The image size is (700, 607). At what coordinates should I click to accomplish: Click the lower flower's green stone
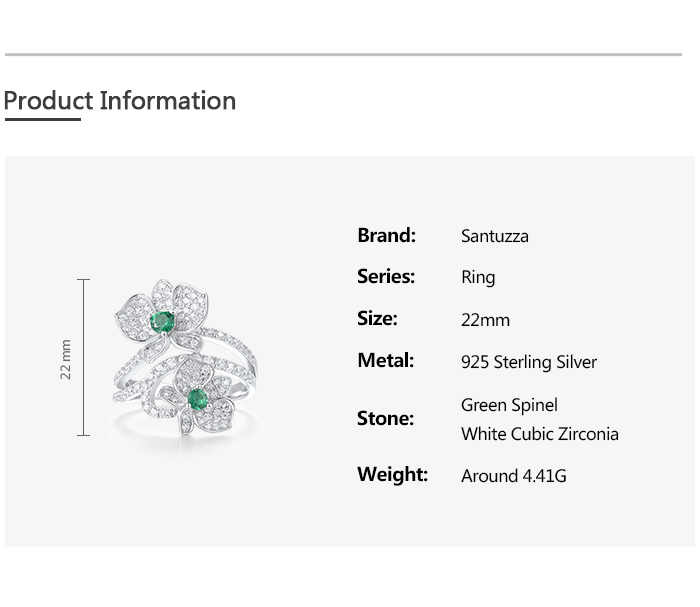(x=198, y=399)
